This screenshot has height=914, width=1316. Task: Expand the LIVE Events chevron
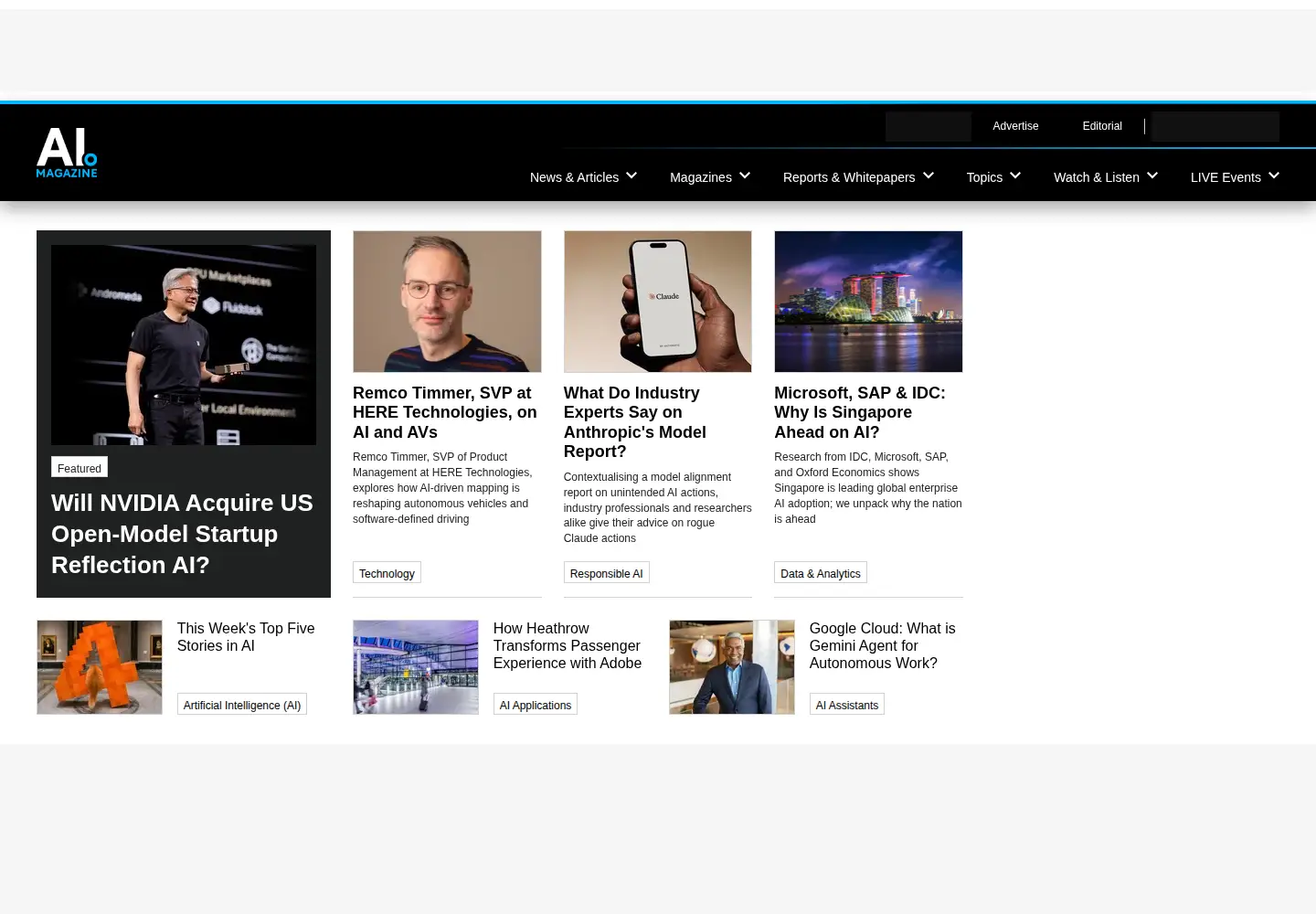1274,175
